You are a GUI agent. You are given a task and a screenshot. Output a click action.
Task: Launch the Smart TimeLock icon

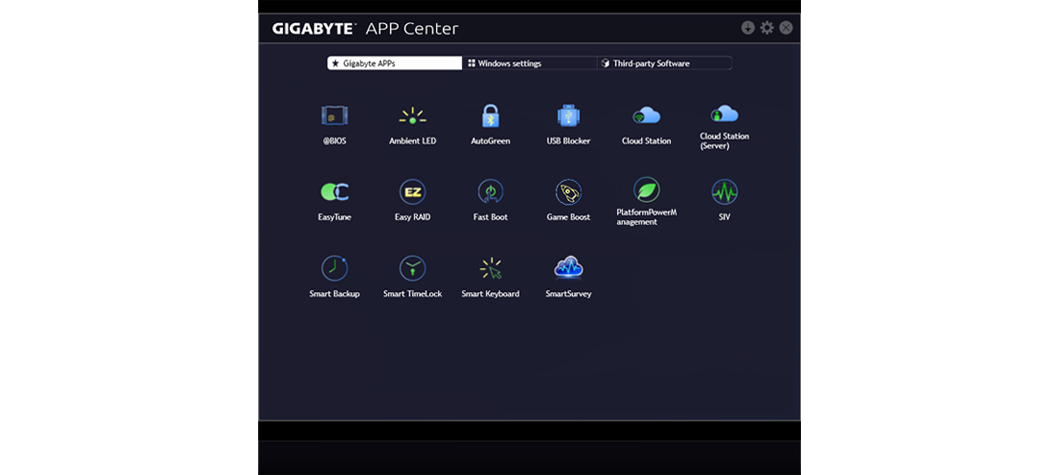(x=412, y=268)
